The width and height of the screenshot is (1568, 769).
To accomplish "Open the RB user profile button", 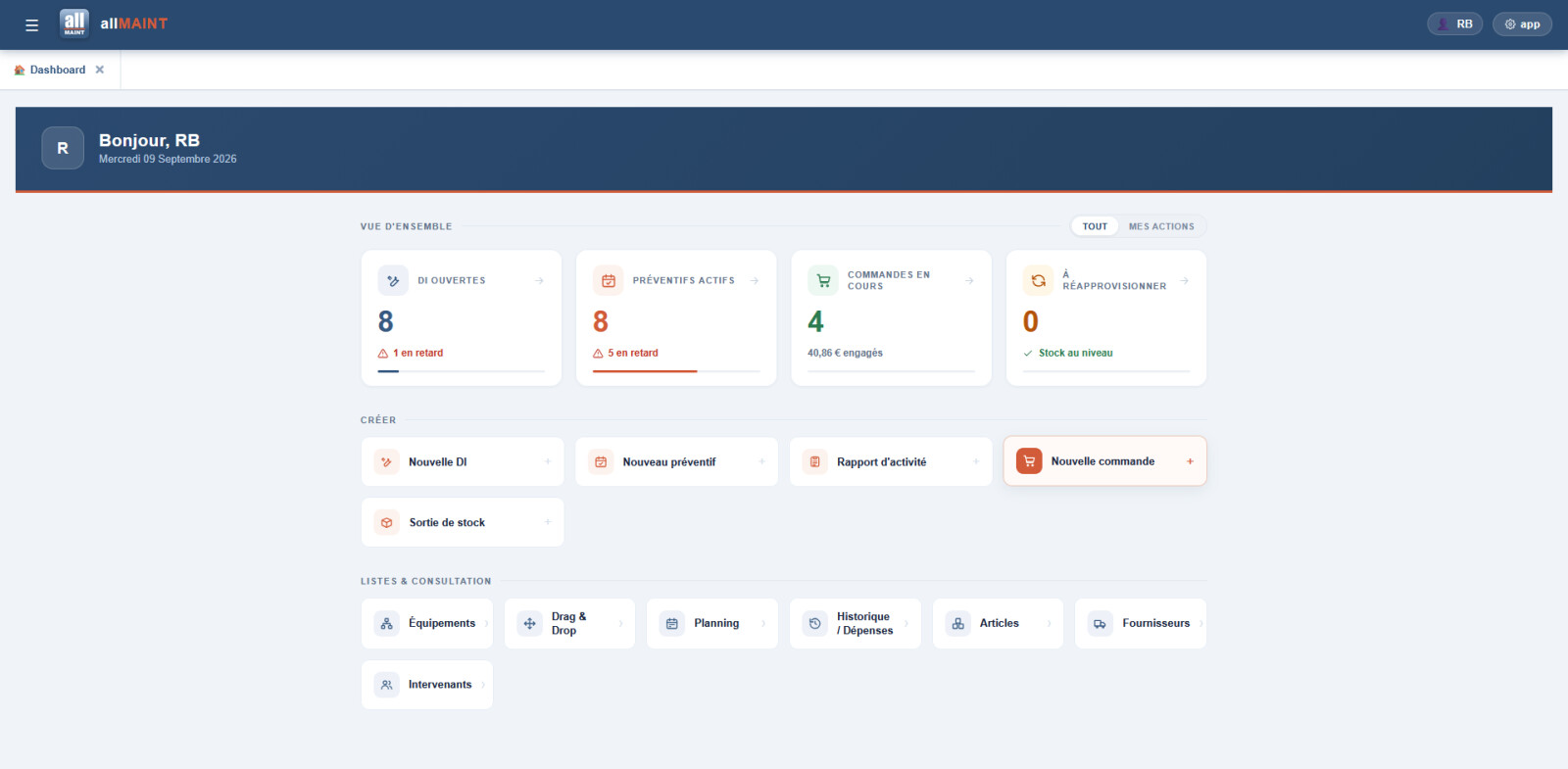I will point(1454,24).
